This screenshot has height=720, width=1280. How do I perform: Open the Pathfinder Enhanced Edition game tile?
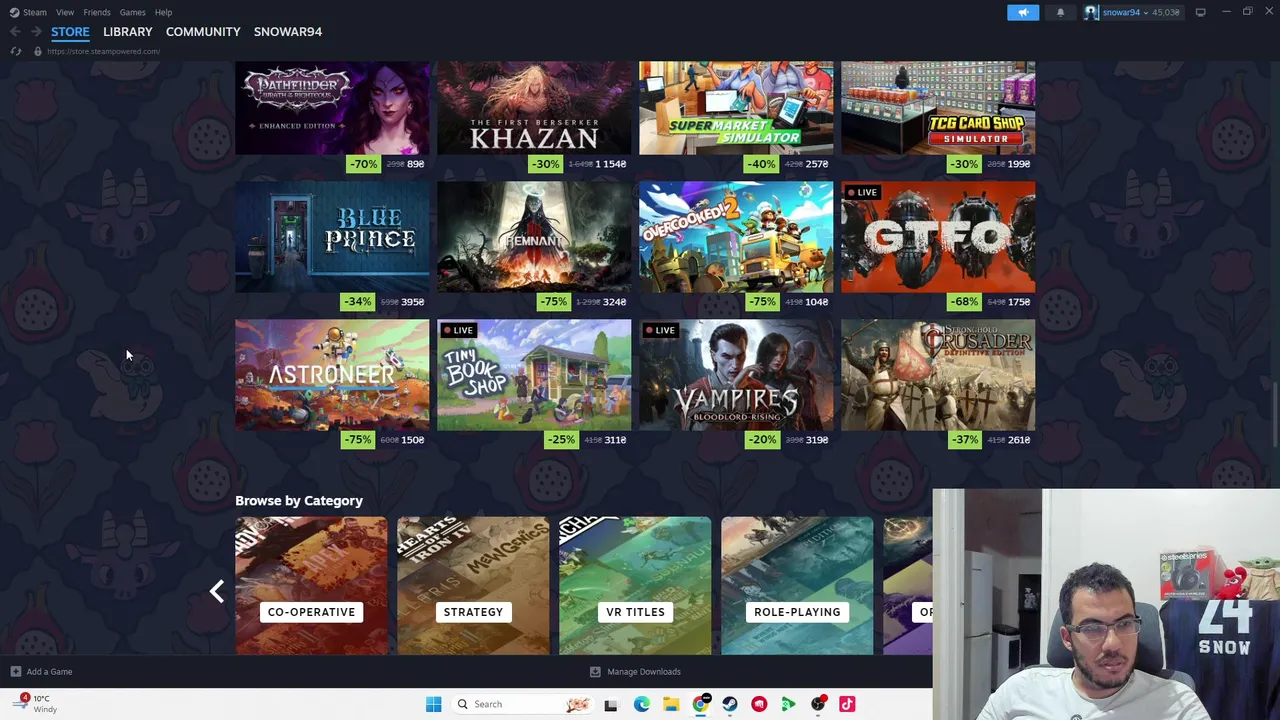tap(332, 108)
